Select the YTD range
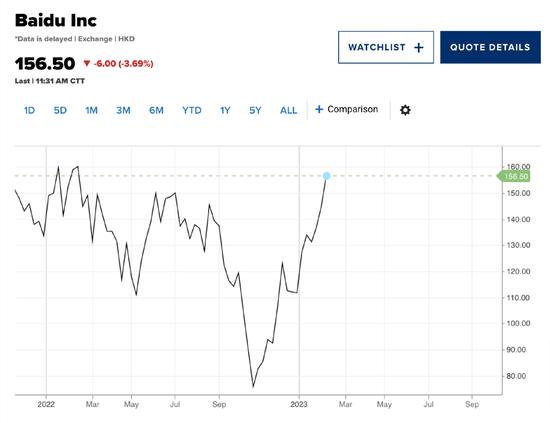The width and height of the screenshot is (550, 423). 192,110
